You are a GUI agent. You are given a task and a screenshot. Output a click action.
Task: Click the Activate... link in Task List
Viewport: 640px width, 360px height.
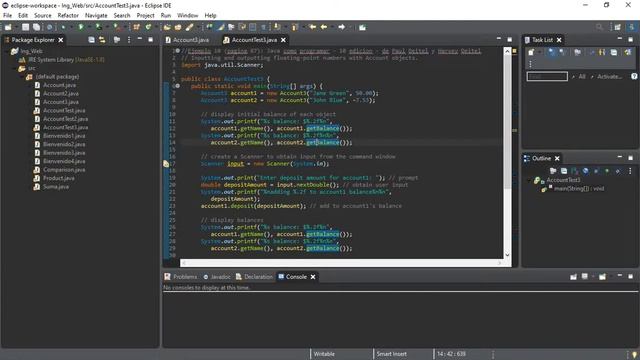(x=609, y=76)
